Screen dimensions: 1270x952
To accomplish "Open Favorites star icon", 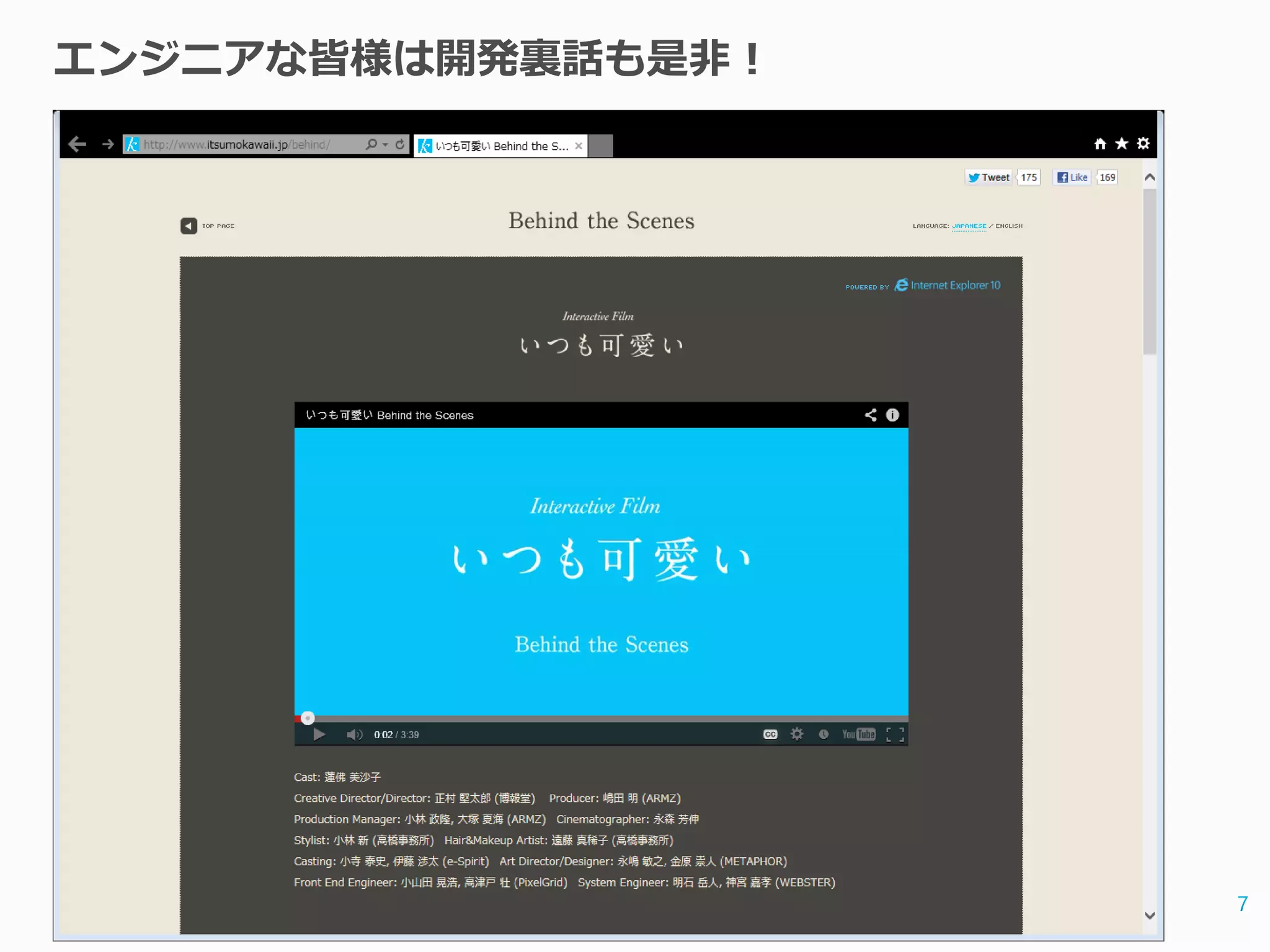I will [1122, 144].
